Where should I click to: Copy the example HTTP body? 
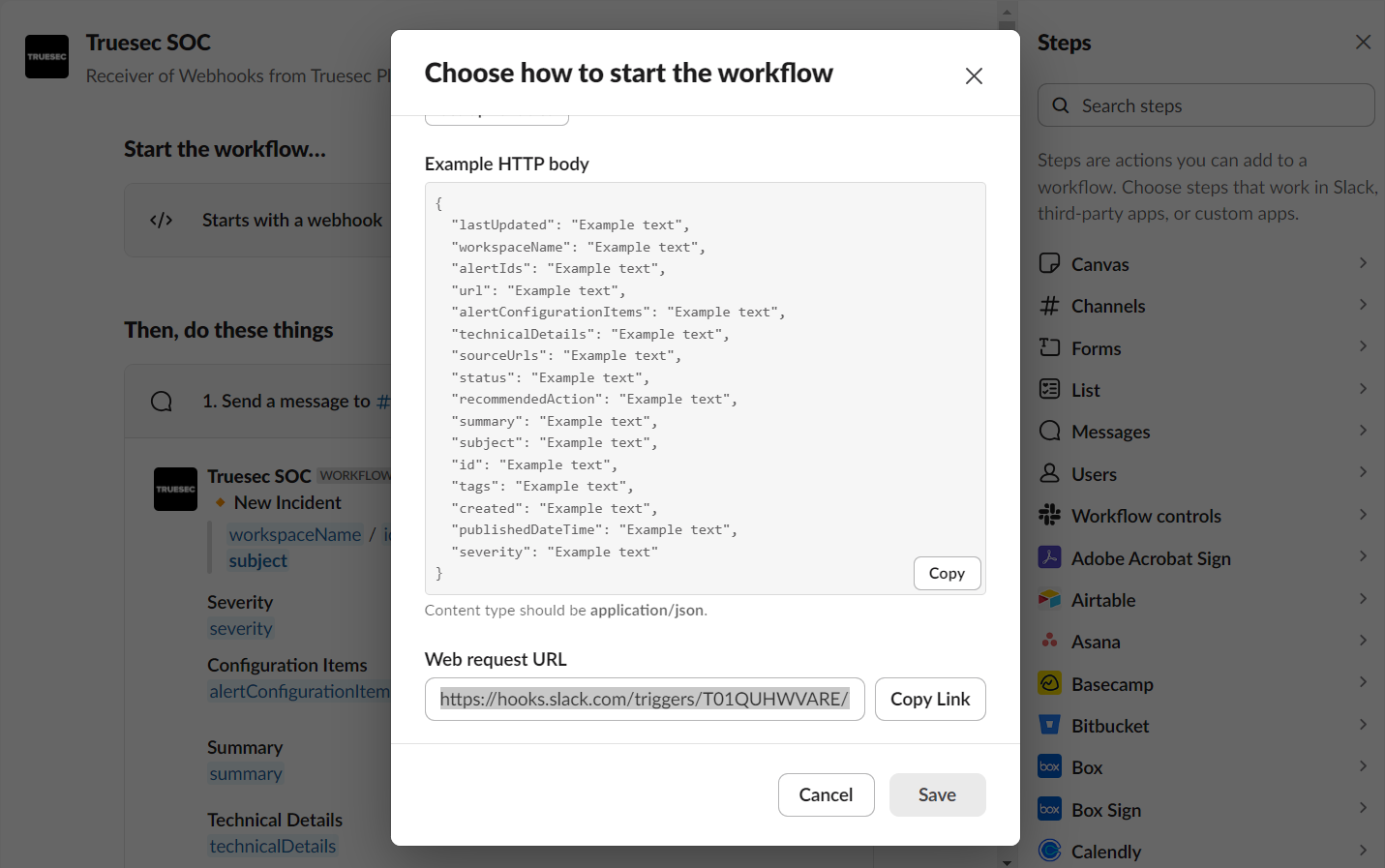pos(947,573)
